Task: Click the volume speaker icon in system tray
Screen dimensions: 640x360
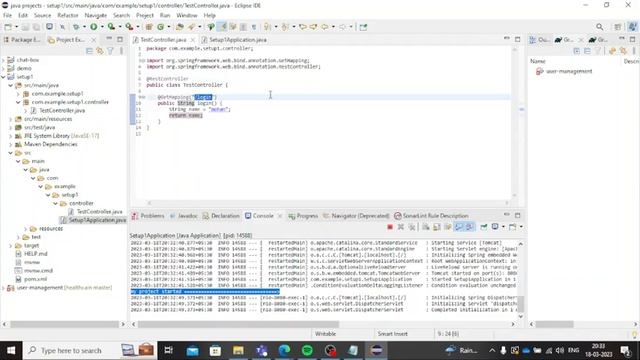Action: click(x=560, y=351)
